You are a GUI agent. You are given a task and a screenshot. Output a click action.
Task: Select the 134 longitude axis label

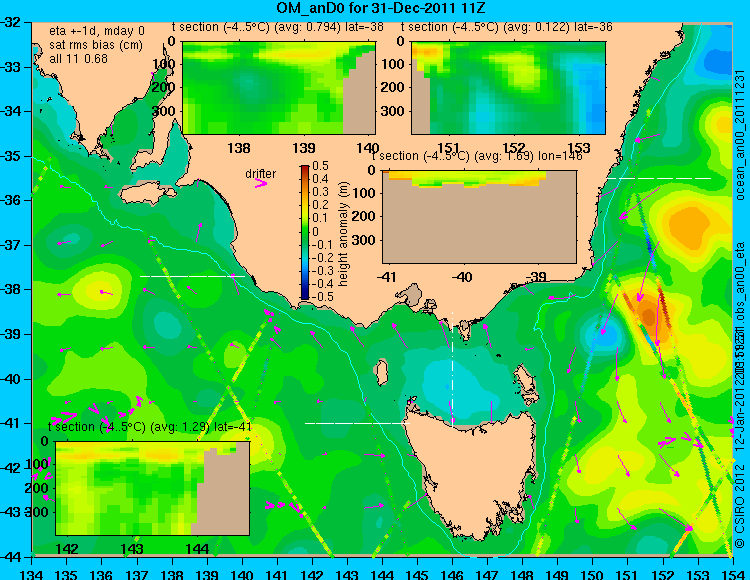(x=32, y=574)
